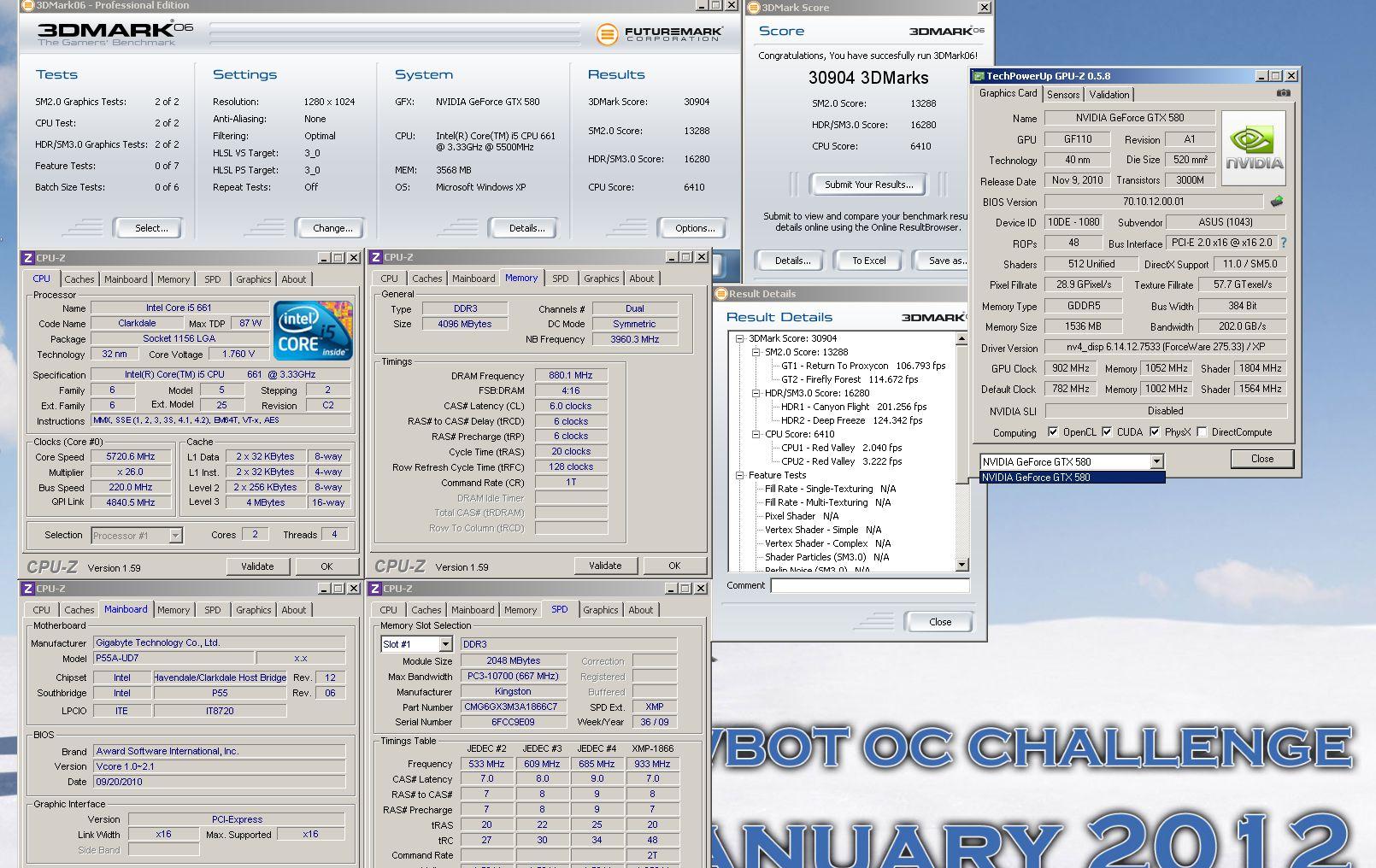Click the Core Speed 5720.6 MHz value

(x=130, y=457)
